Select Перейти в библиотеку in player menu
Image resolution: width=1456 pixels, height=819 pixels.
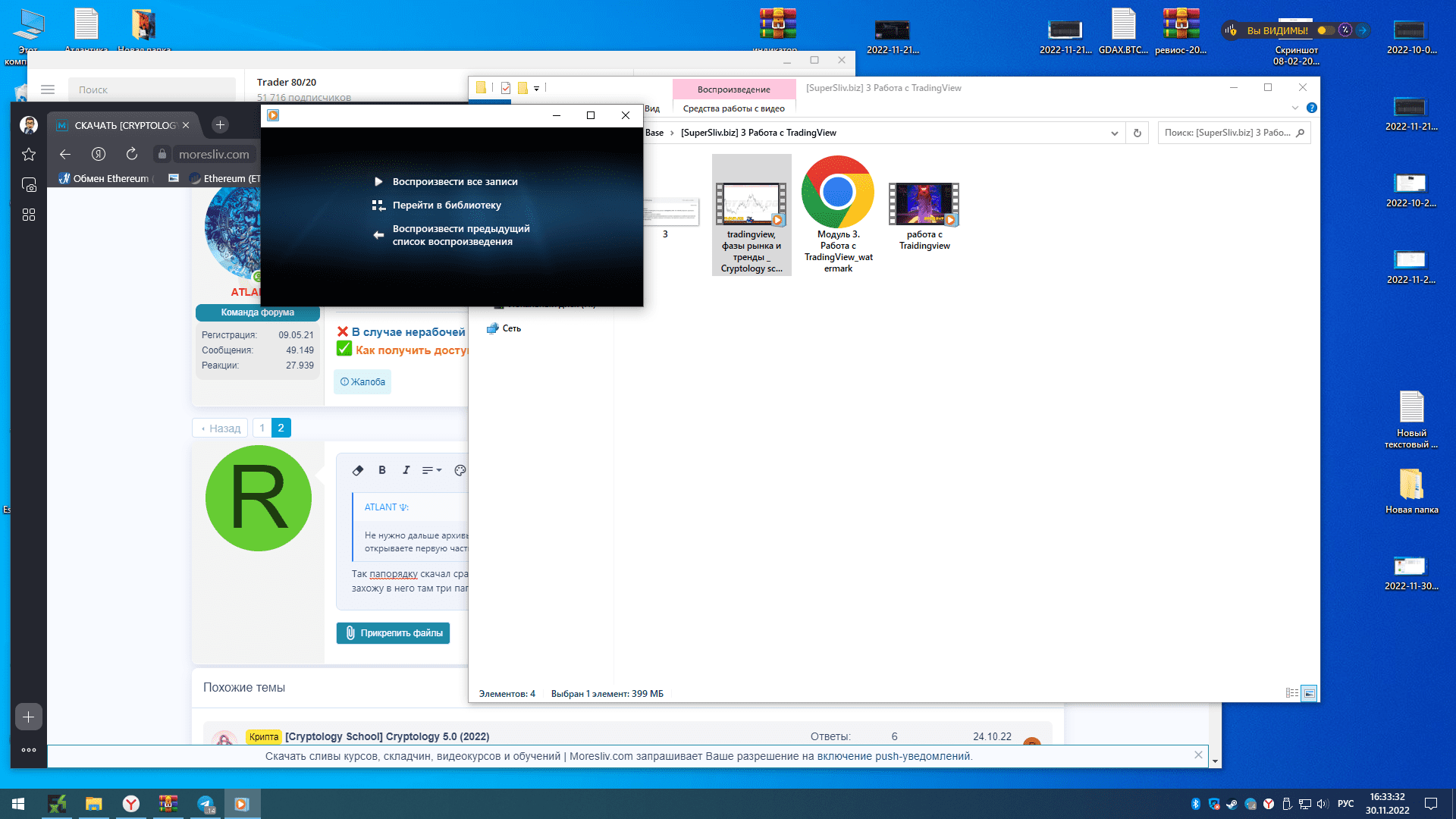coord(447,206)
